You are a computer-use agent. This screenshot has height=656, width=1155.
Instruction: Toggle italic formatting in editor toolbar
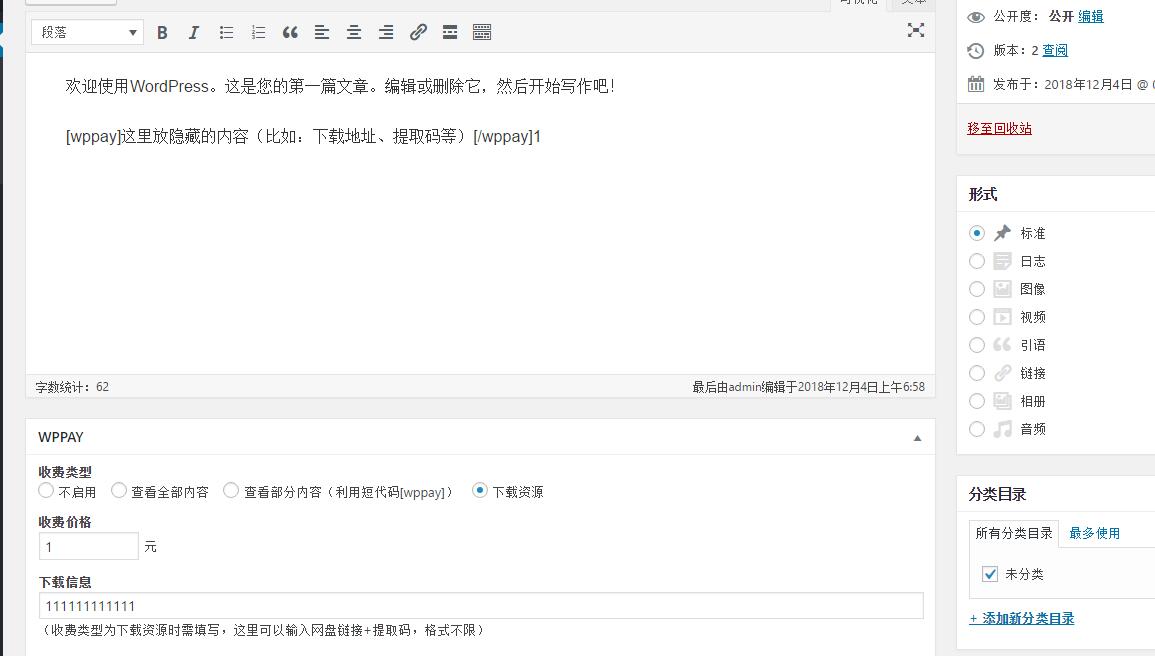pyautogui.click(x=194, y=32)
